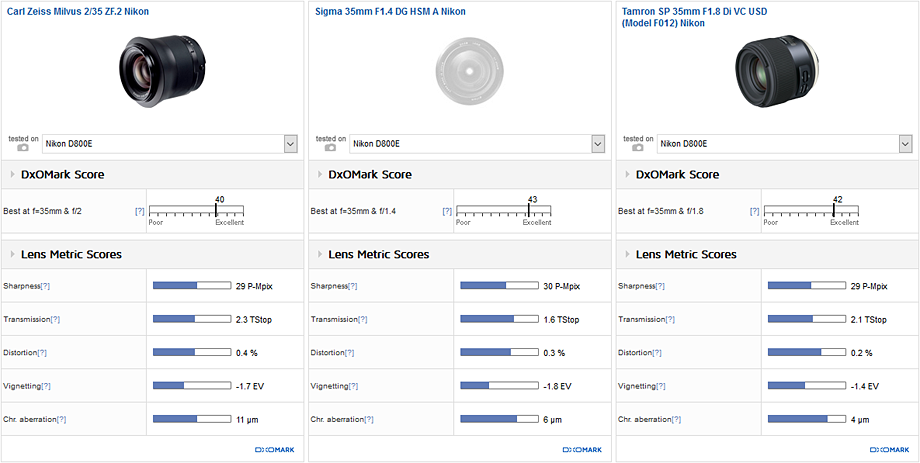This screenshot has height=463, width=920.
Task: Click the Tamron SP 35mm lens photo
Action: point(778,72)
